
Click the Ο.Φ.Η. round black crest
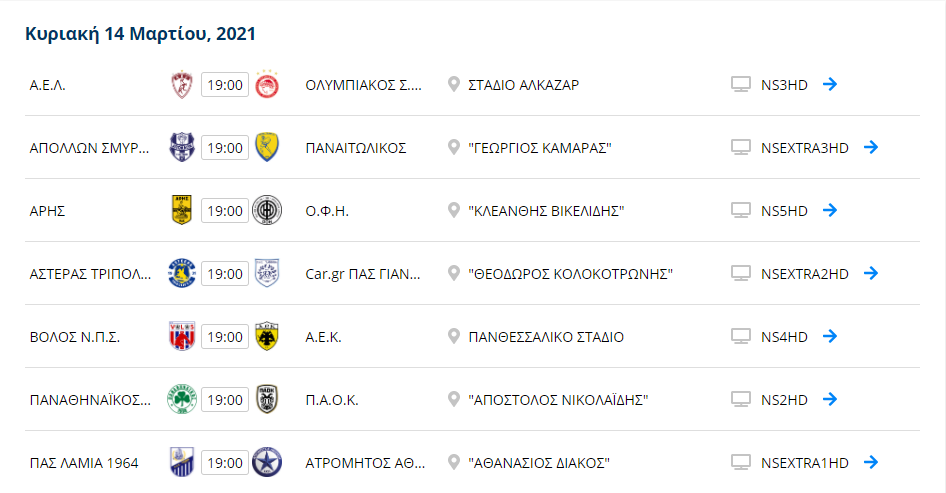(267, 211)
